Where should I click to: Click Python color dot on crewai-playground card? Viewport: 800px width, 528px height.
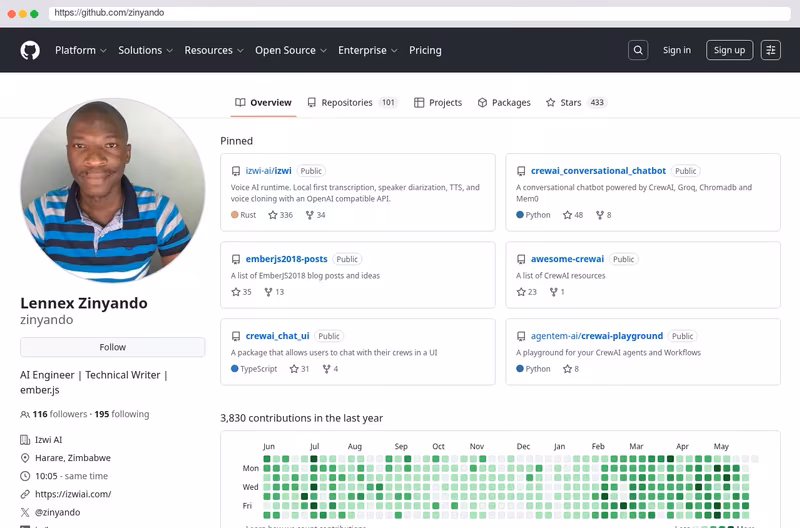coord(520,368)
